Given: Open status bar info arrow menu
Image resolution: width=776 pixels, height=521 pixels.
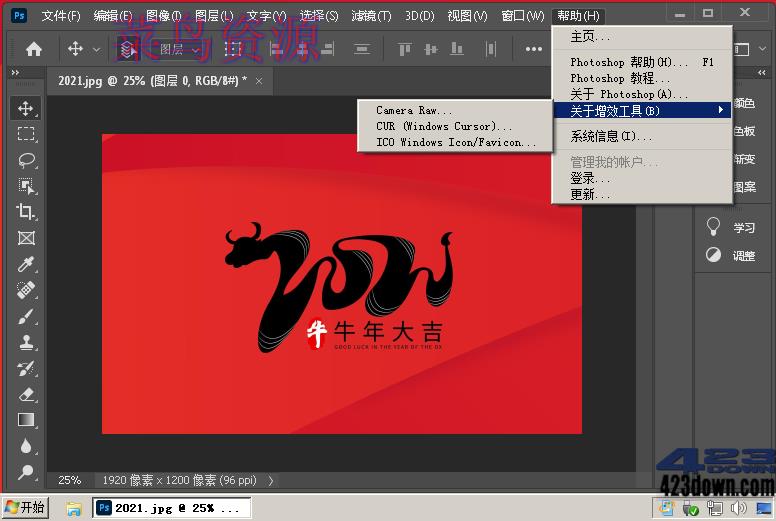Looking at the screenshot, I should point(271,480).
